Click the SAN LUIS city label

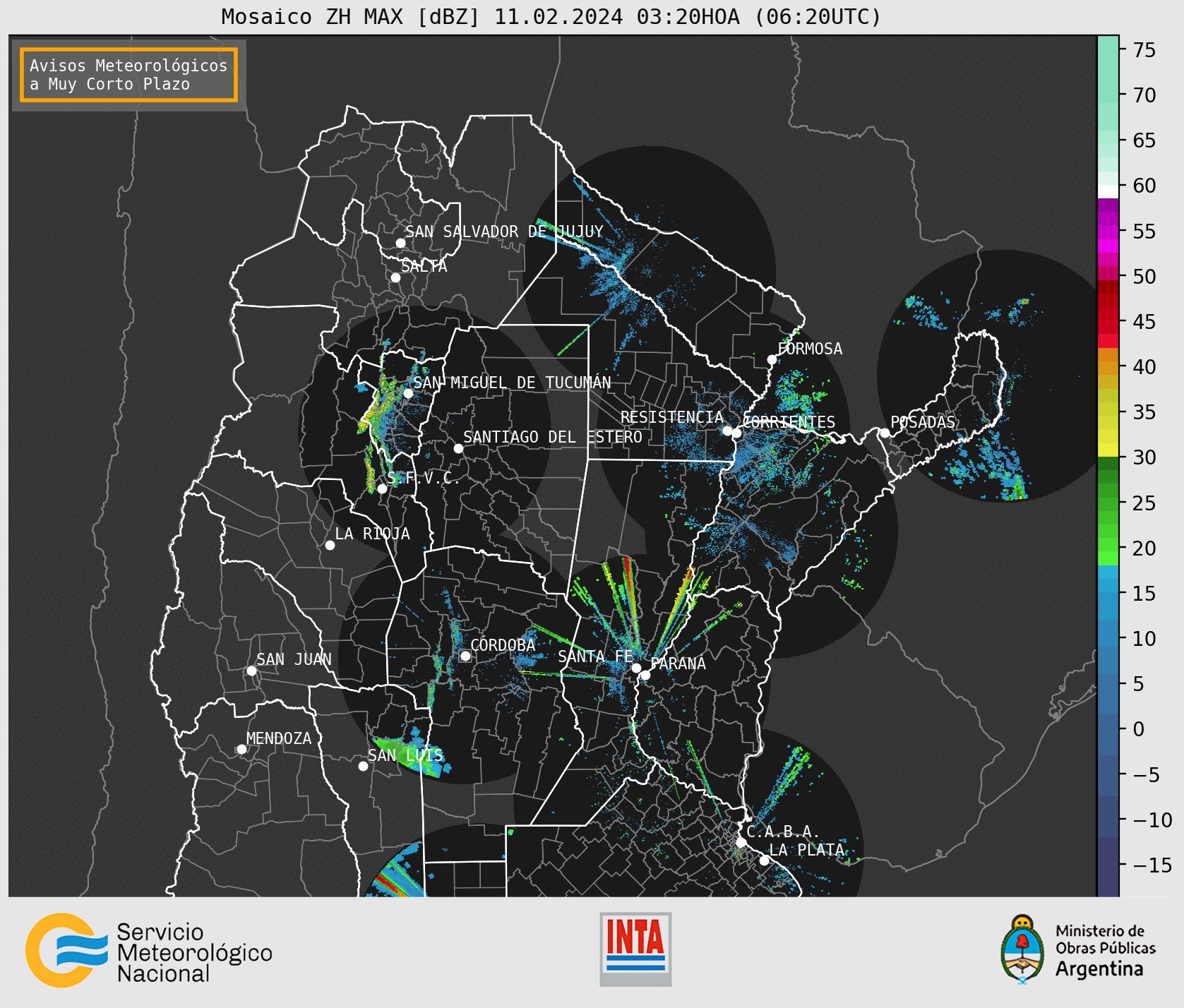pos(406,755)
